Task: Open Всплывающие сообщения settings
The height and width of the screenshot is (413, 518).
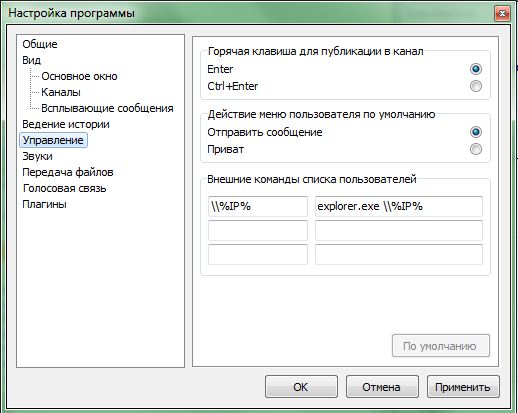Action: click(x=107, y=108)
